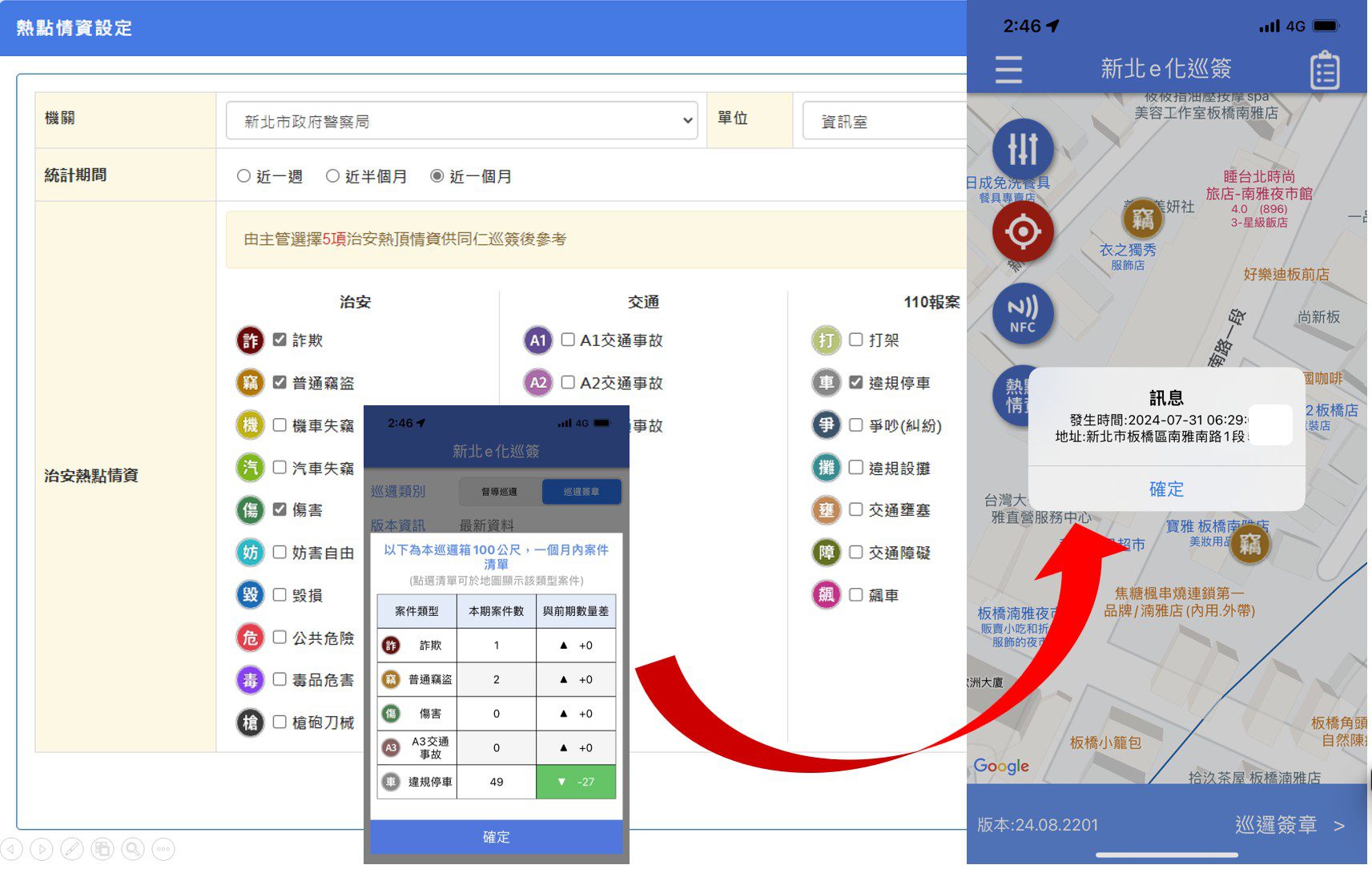Click the 飆 street racing icon

tap(827, 595)
